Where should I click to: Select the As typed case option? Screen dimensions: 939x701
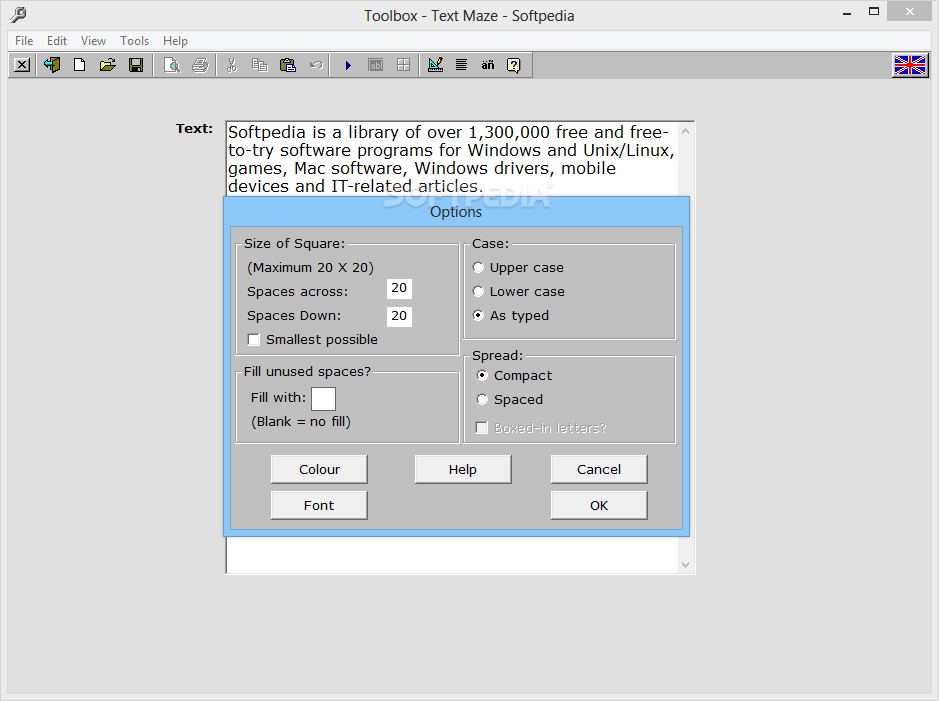(511, 315)
